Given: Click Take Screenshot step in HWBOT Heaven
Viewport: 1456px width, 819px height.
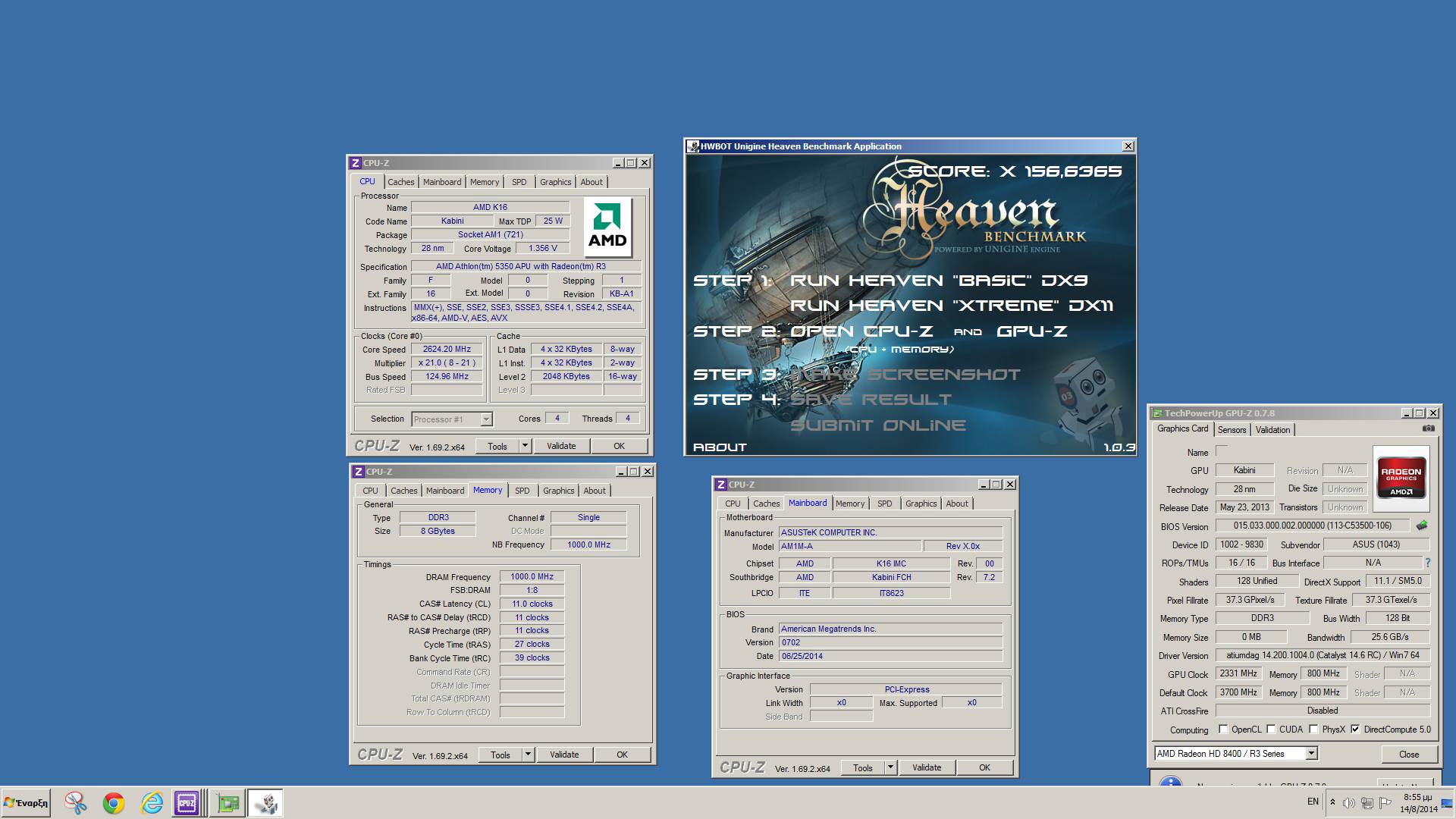Looking at the screenshot, I should point(905,375).
